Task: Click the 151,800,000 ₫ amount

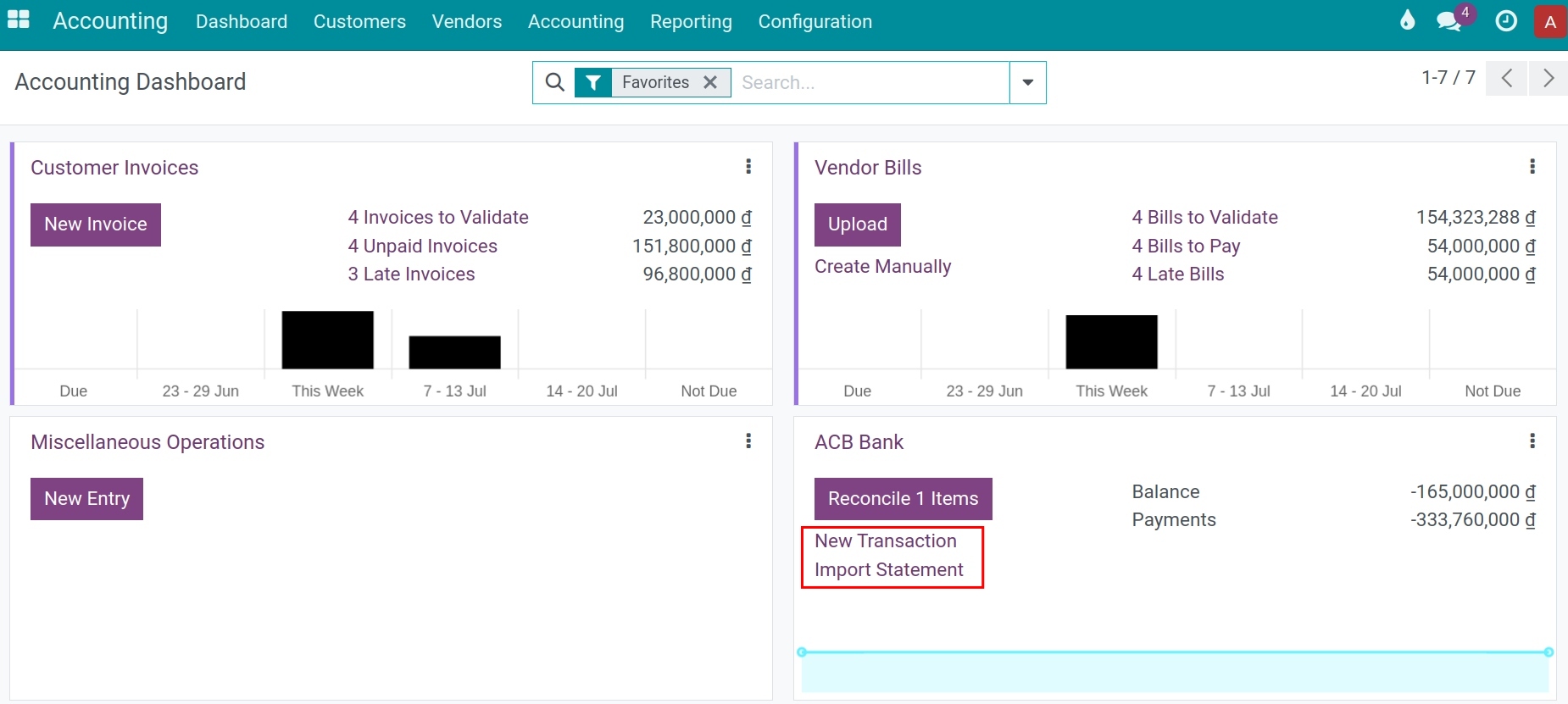Action: pos(692,247)
